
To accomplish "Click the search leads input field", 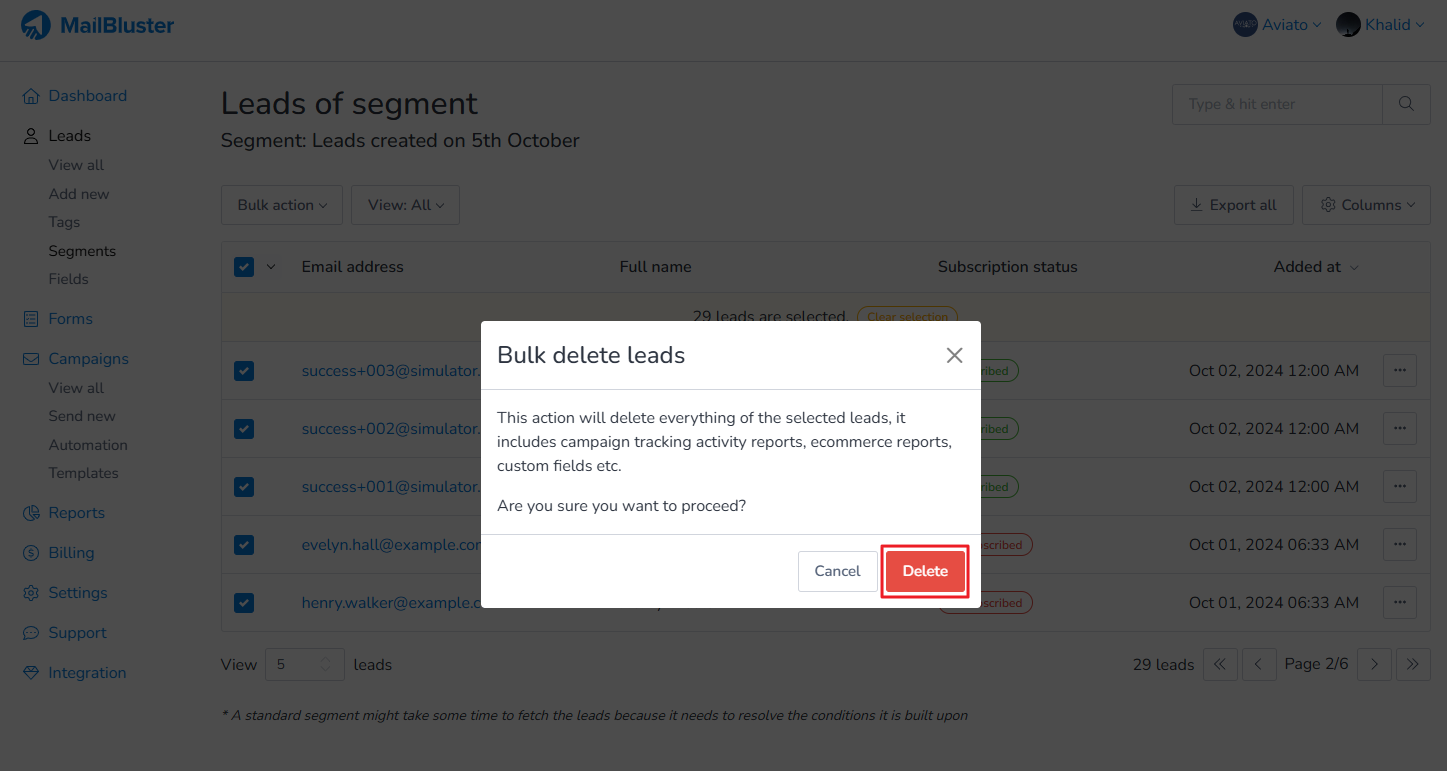I will click(1277, 104).
